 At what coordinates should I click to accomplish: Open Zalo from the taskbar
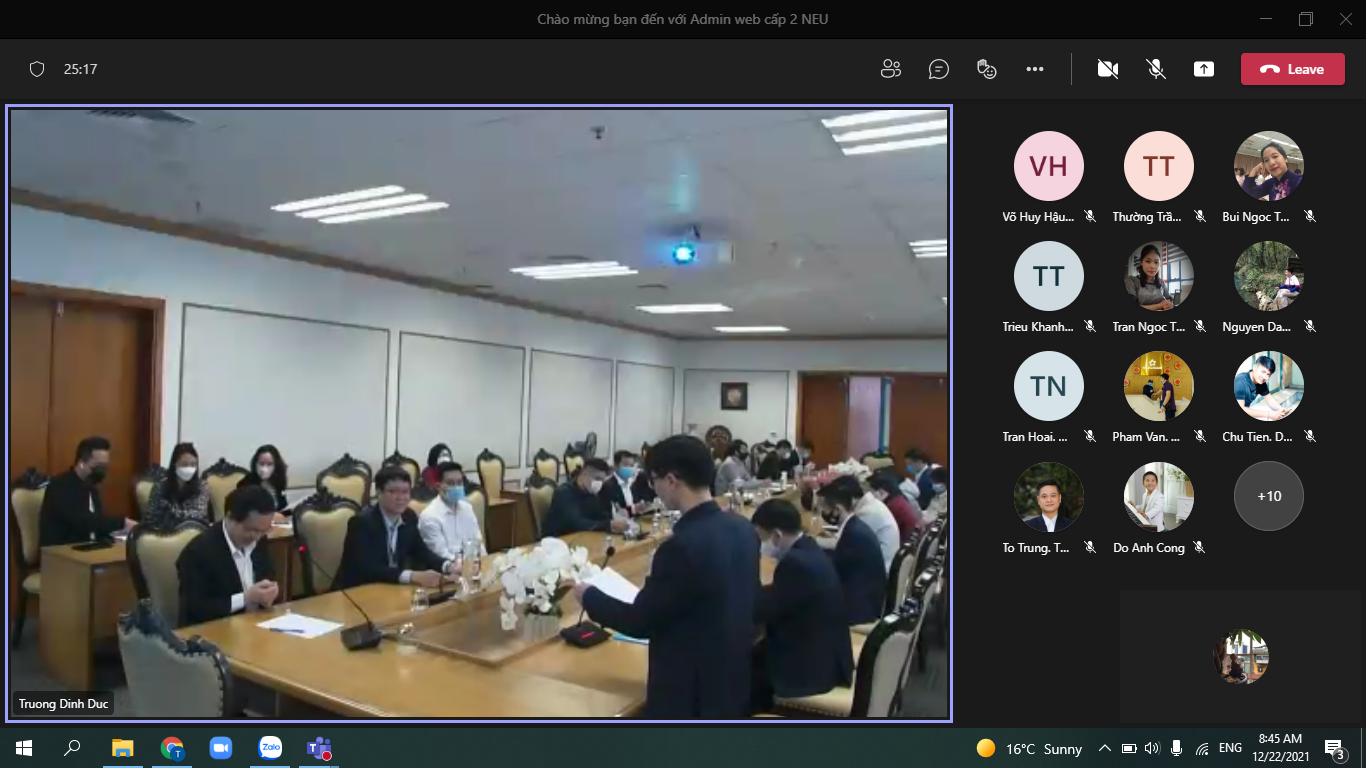pyautogui.click(x=270, y=747)
